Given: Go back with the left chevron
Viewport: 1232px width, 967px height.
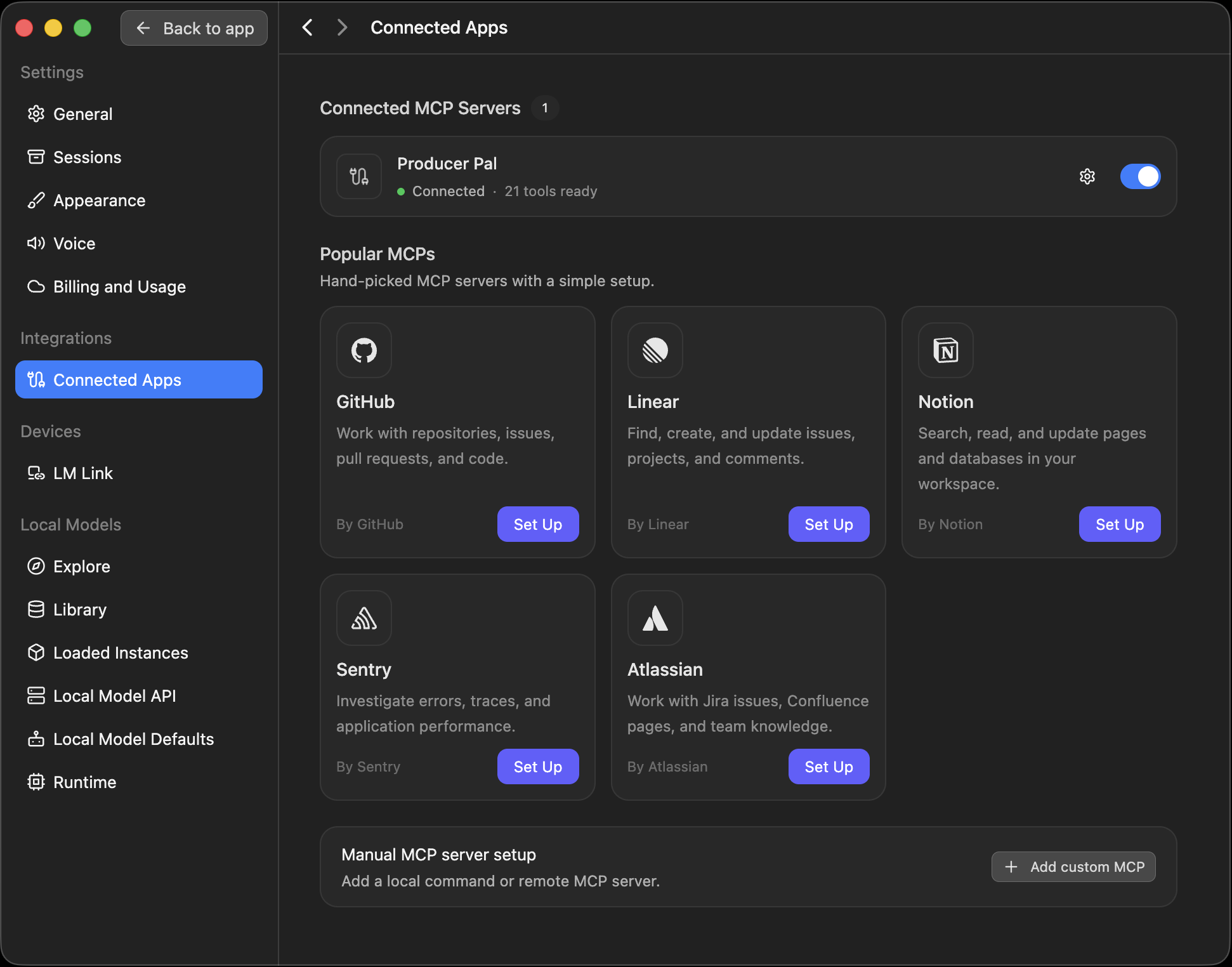Looking at the screenshot, I should click(308, 27).
